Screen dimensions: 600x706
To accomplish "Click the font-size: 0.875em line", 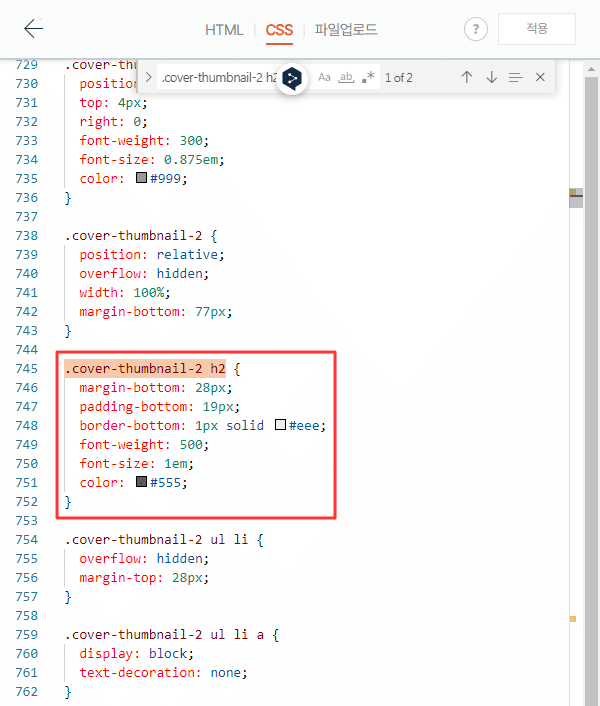I will tap(152, 160).
